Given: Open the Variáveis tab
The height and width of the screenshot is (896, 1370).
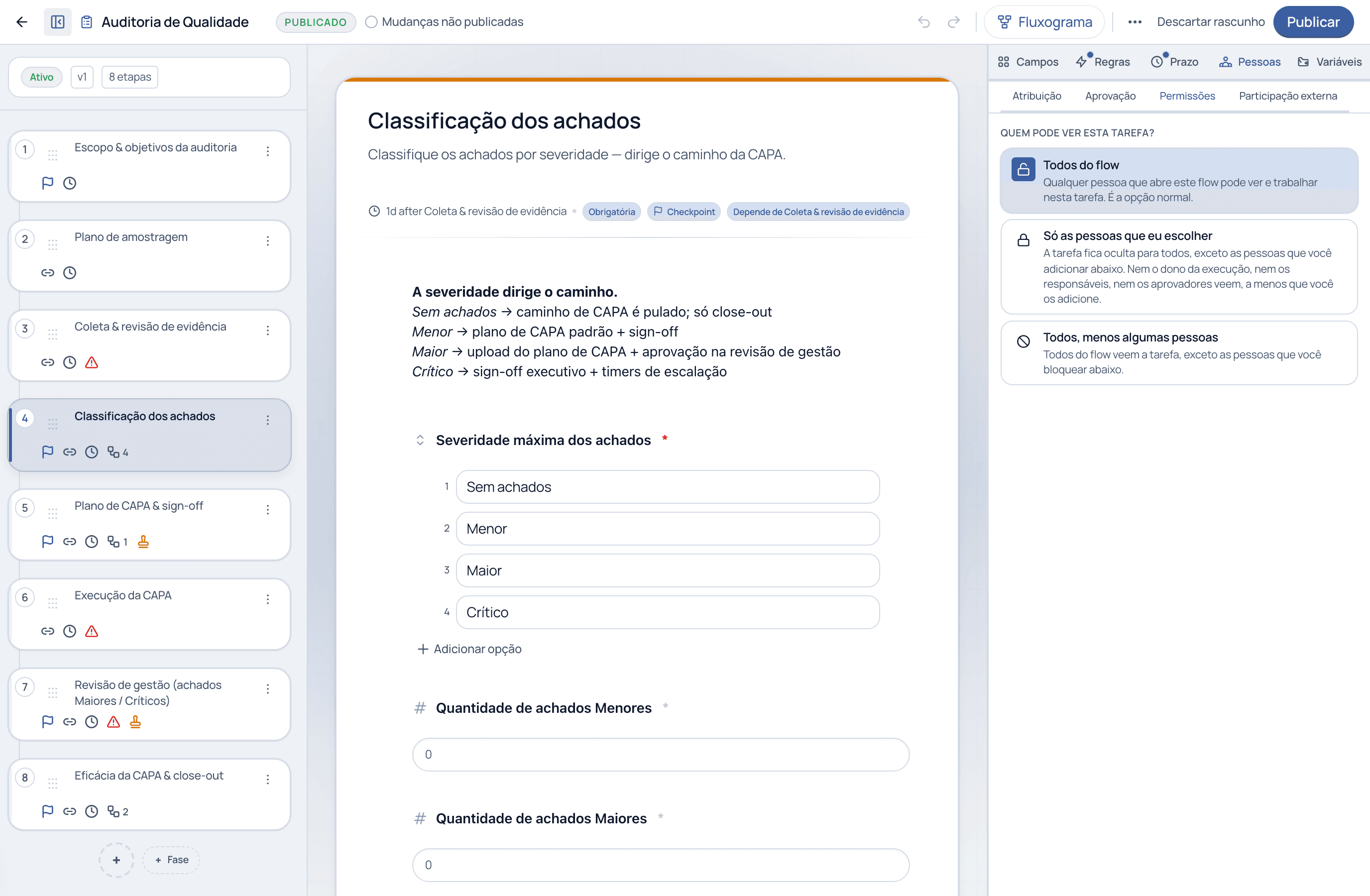Looking at the screenshot, I should click(1330, 62).
